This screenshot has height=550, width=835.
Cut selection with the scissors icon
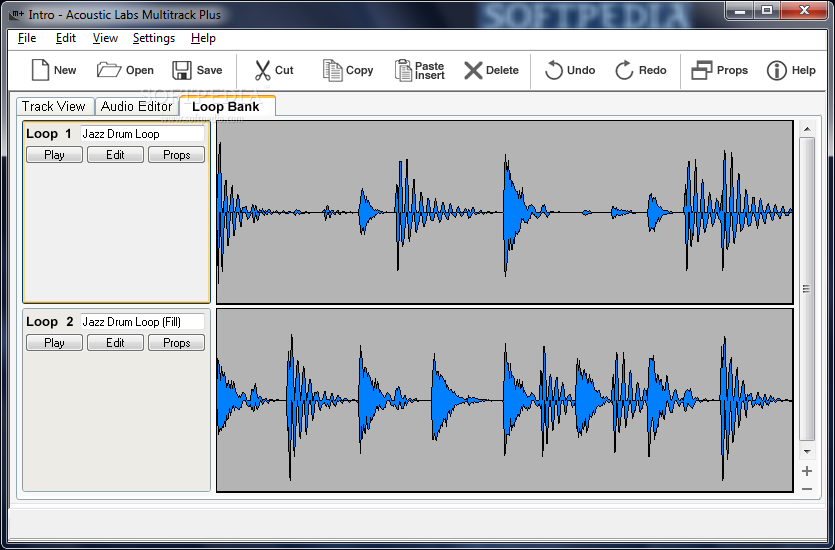pos(263,70)
